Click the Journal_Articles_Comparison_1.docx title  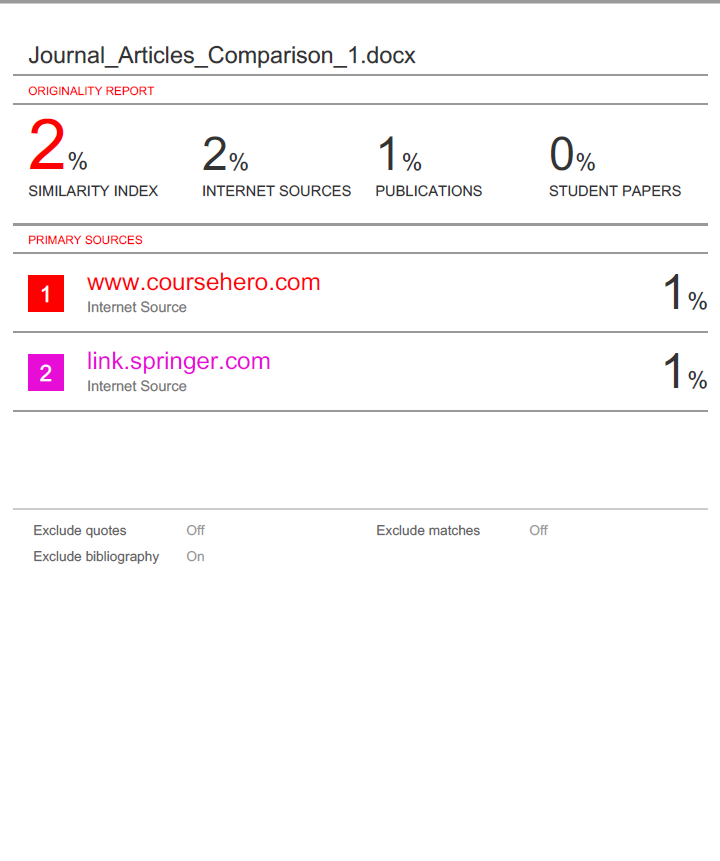(x=222, y=56)
